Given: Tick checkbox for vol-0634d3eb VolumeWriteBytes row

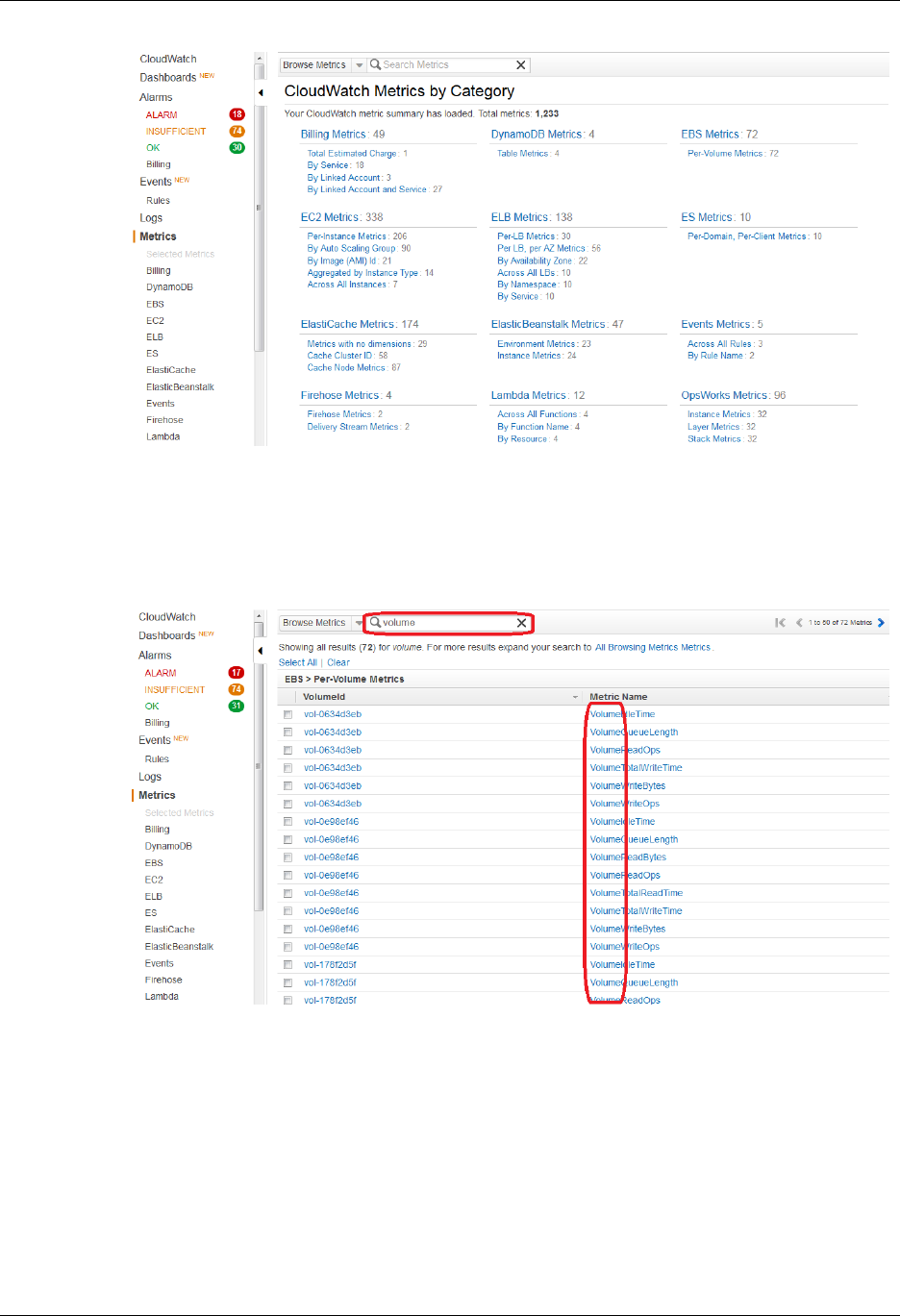Looking at the screenshot, I should click(x=287, y=786).
